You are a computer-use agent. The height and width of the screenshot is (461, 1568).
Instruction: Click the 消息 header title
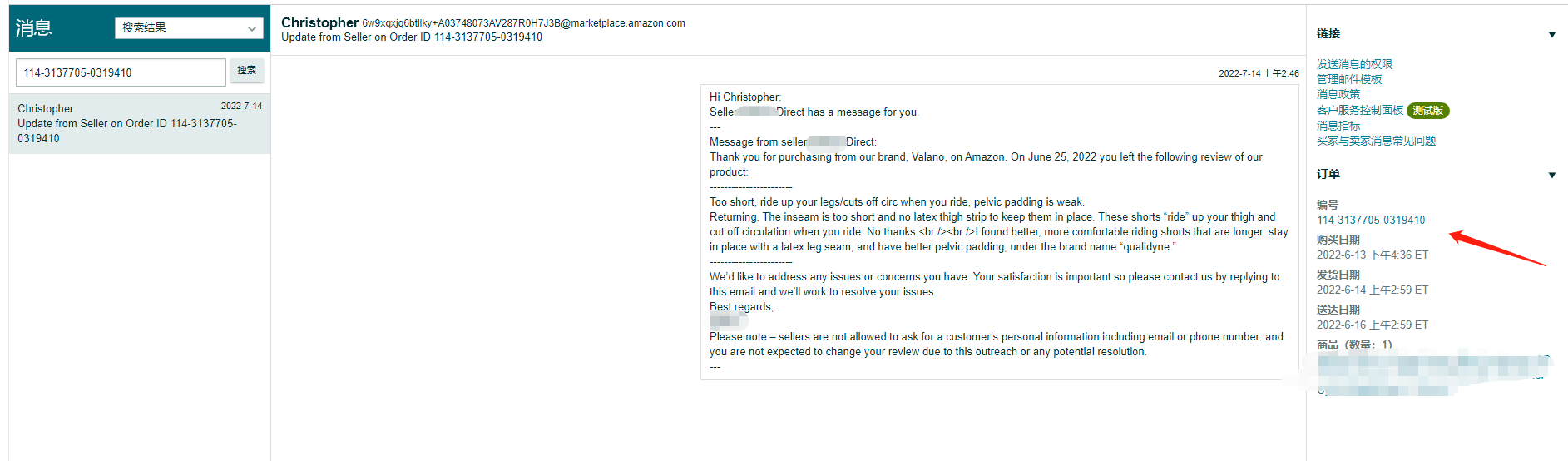tap(33, 28)
